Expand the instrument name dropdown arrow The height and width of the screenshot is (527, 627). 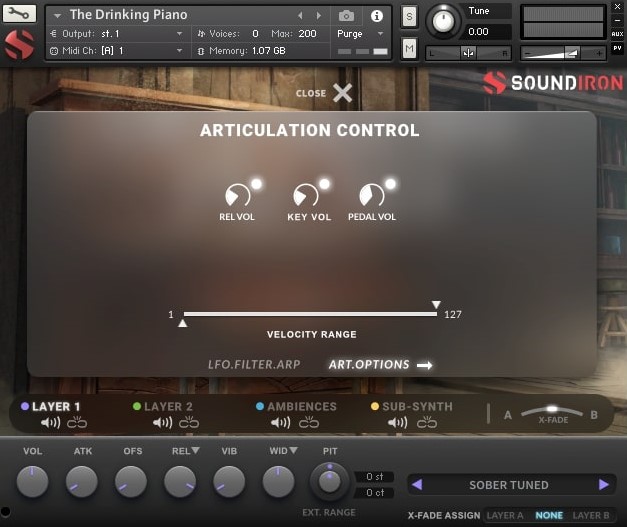[x=57, y=16]
